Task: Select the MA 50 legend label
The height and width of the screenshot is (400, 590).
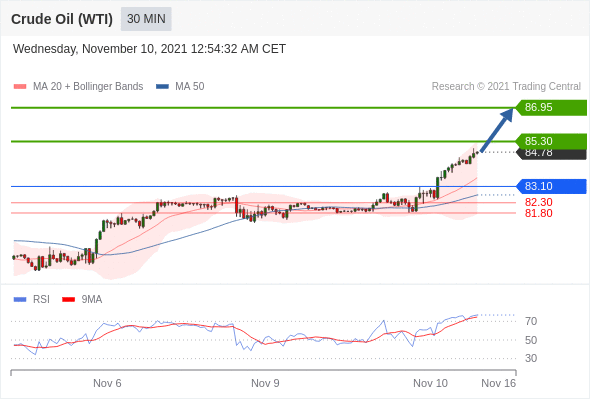Action: [190, 87]
